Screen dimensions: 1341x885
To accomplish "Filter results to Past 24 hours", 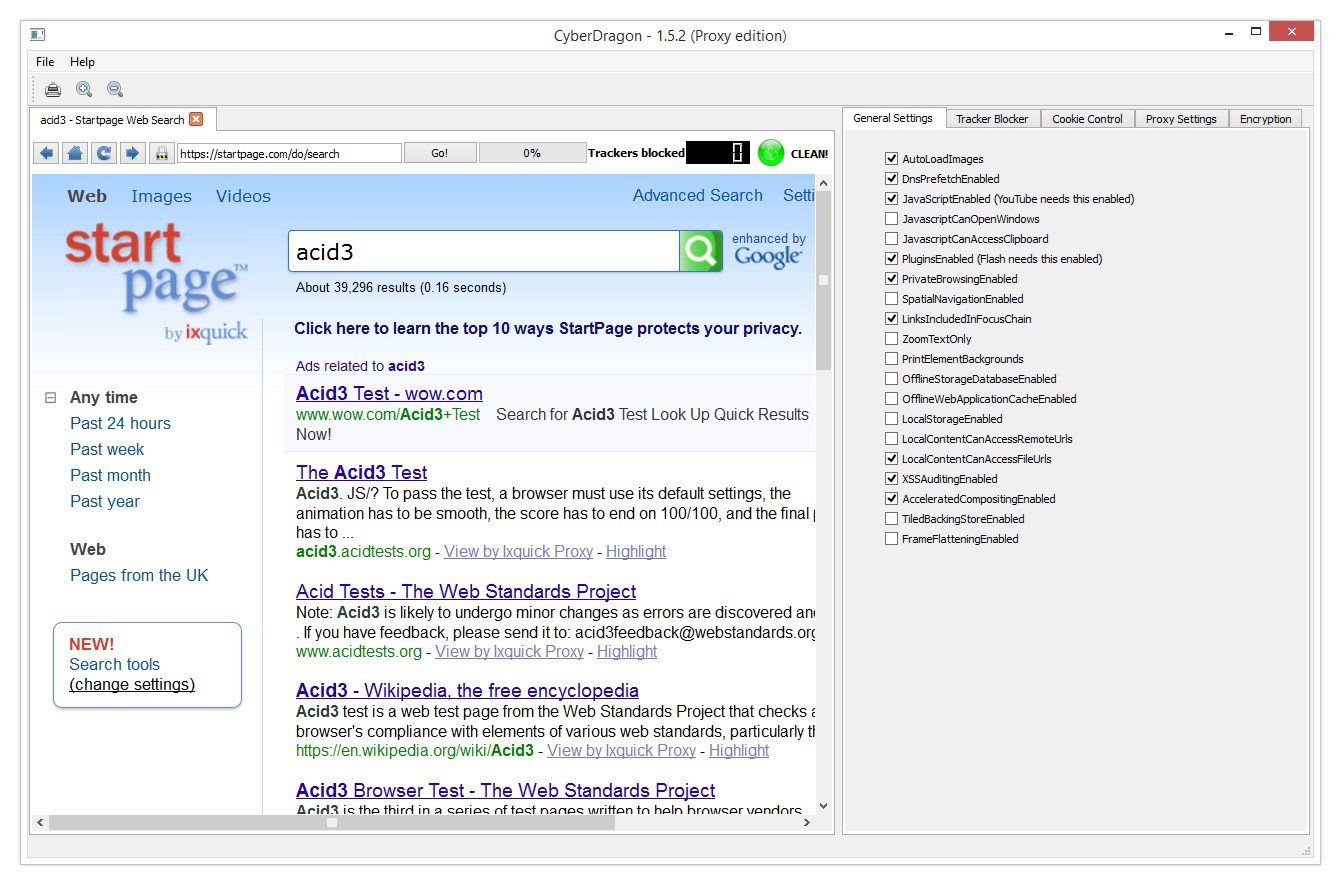I will click(x=120, y=424).
